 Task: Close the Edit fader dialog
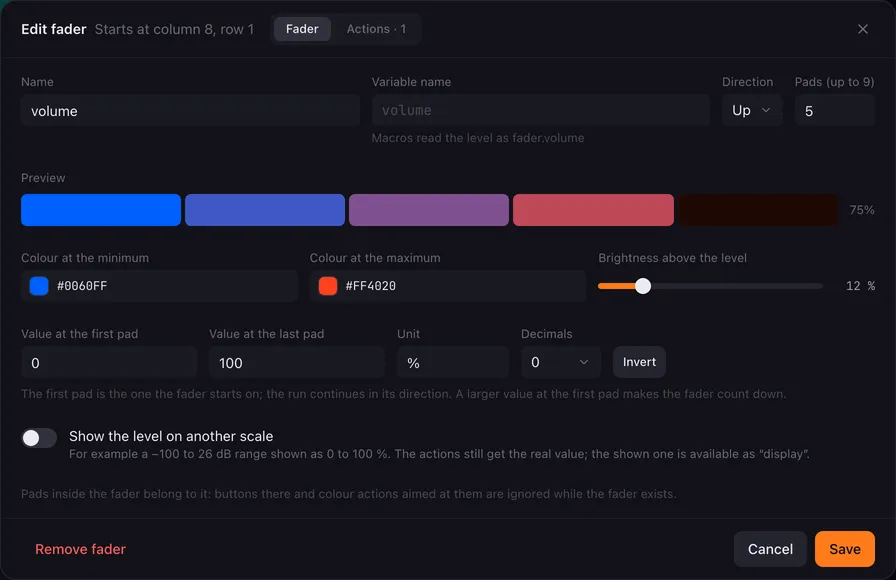[862, 29]
